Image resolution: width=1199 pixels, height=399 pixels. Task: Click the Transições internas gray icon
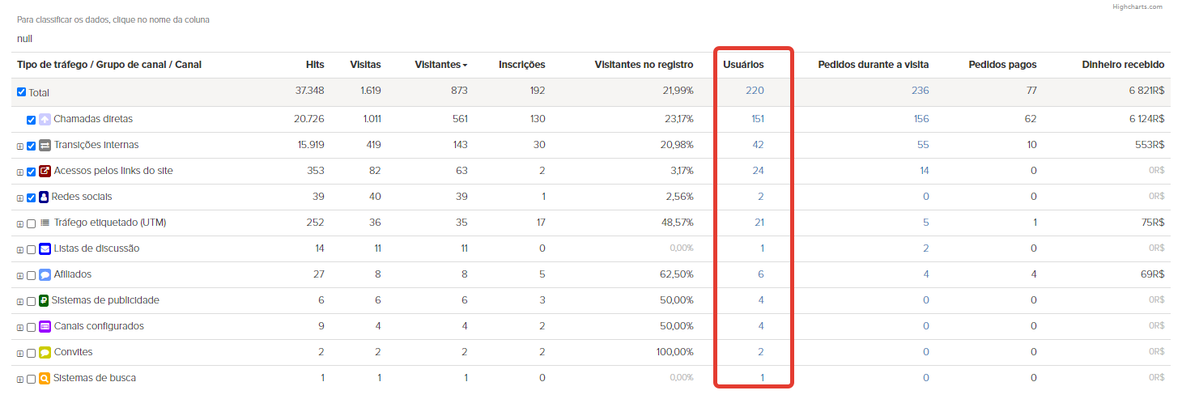pos(45,145)
